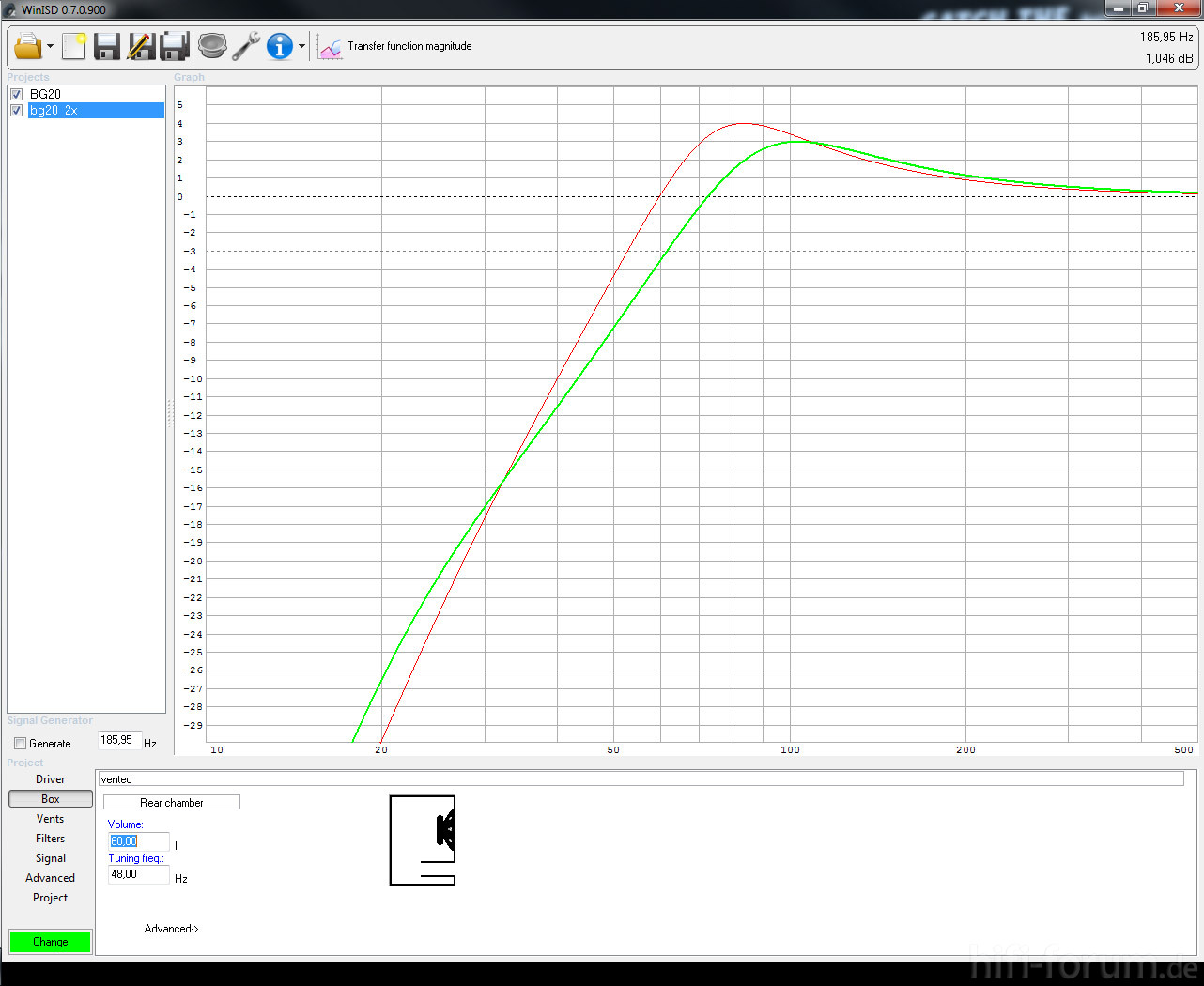Open the driver editor speaker icon
This screenshot has height=986, width=1204.
click(212, 46)
